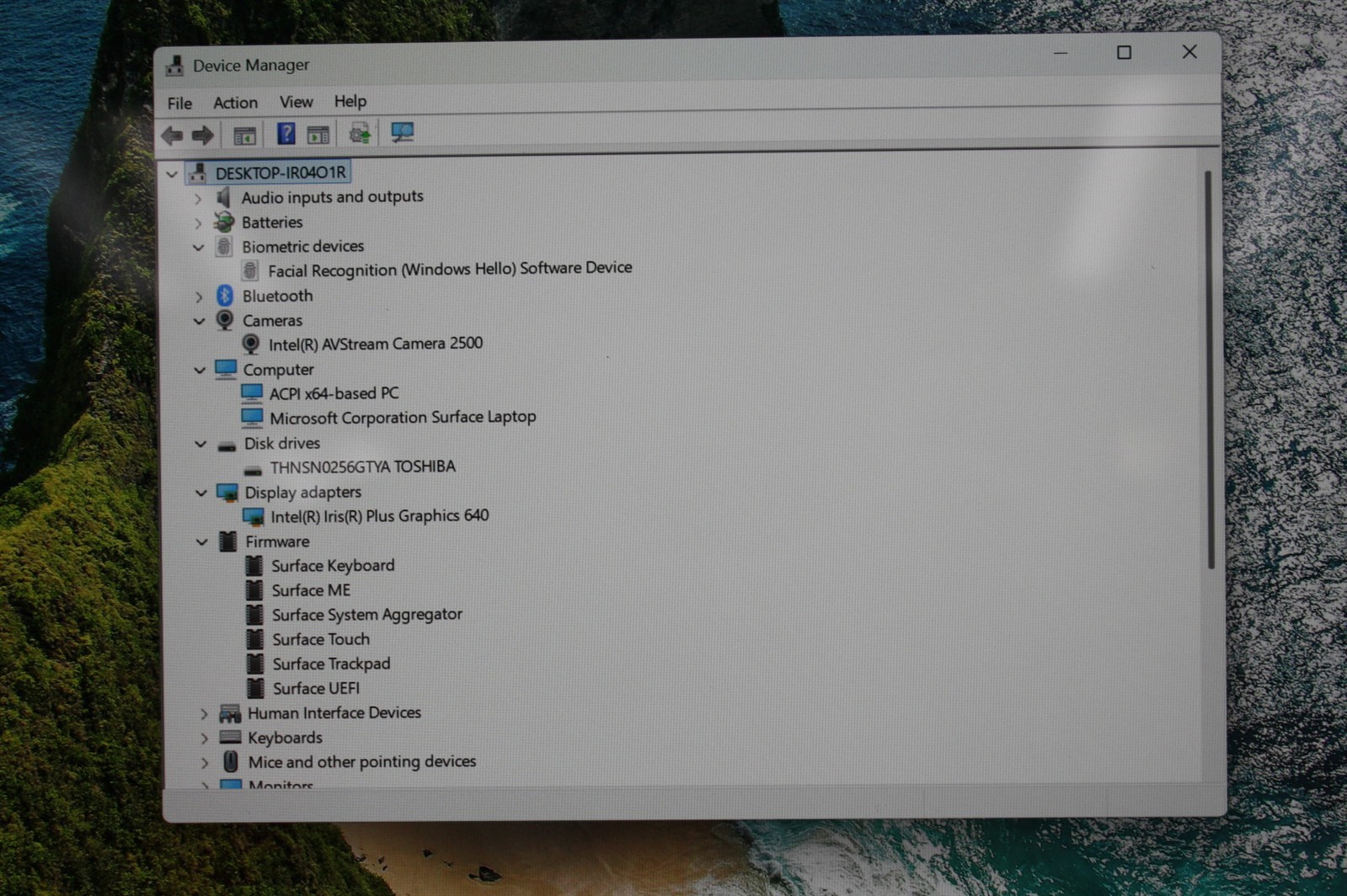
Task: Click the icon beside THNSN0256GTYA TOSHIBA
Action: pyautogui.click(x=252, y=469)
